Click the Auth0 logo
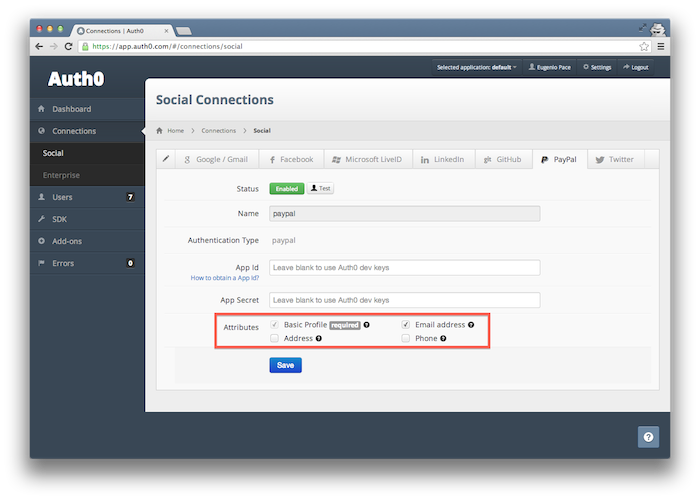 [x=76, y=79]
